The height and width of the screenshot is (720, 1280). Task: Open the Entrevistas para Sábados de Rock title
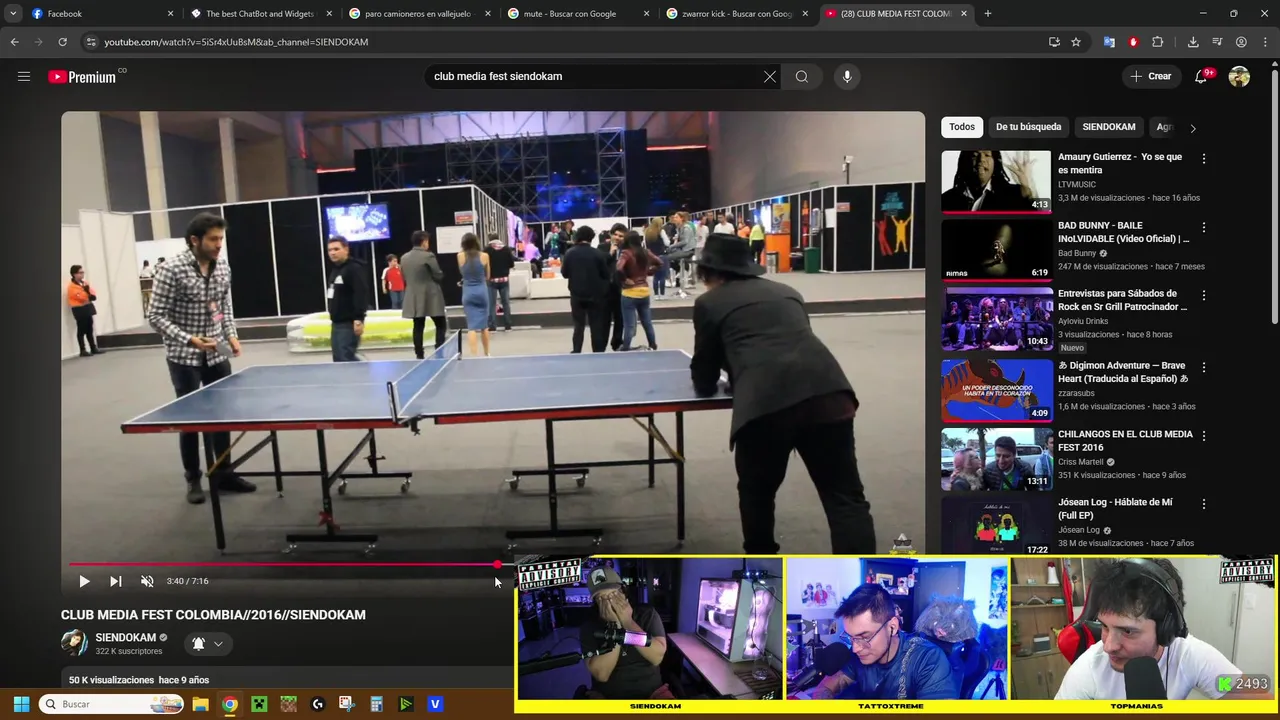[1123, 300]
